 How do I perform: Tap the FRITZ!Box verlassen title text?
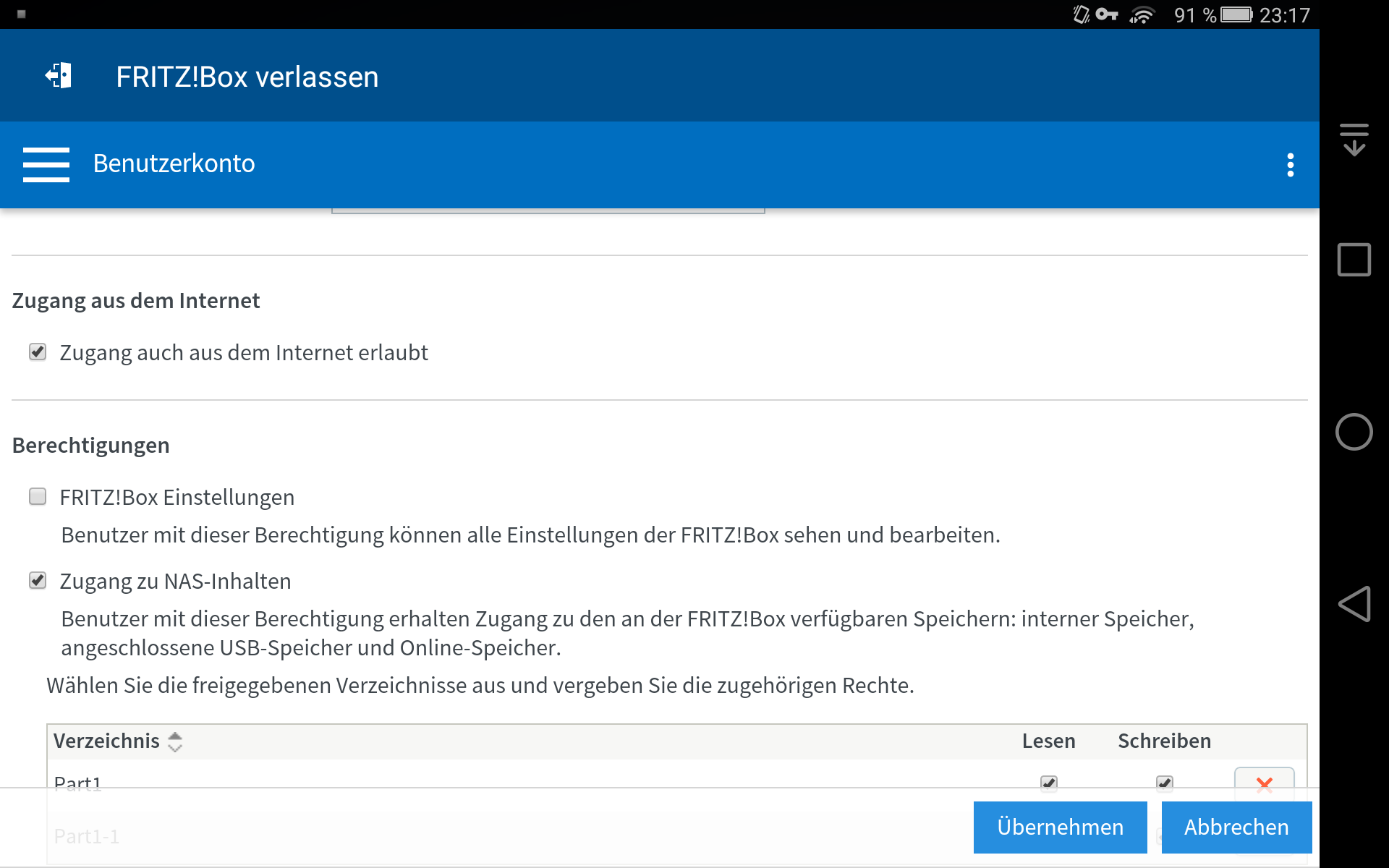(x=247, y=77)
